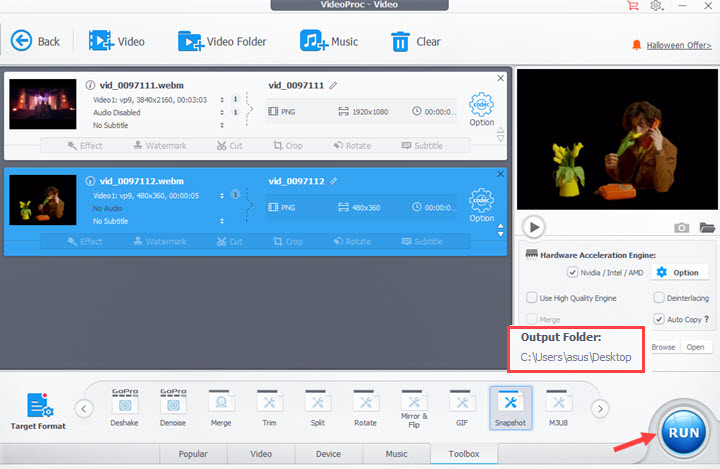The width and height of the screenshot is (720, 469).
Task: Select the Trim tool
Action: 270,408
